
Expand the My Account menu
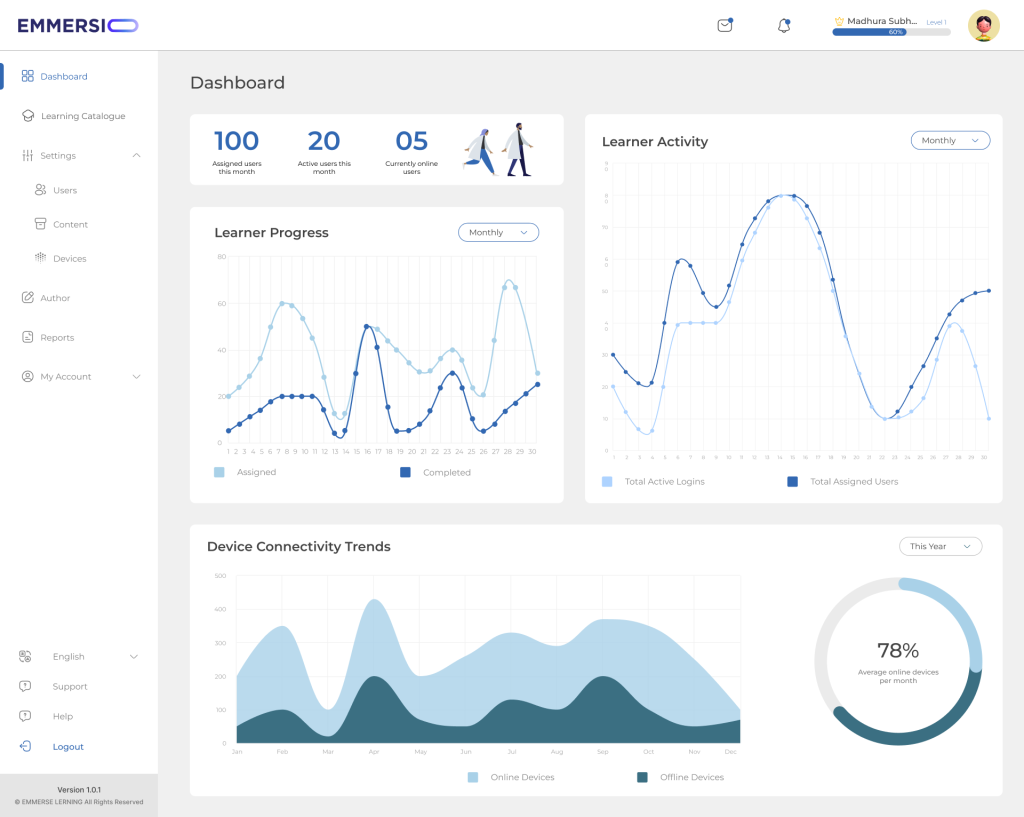136,377
